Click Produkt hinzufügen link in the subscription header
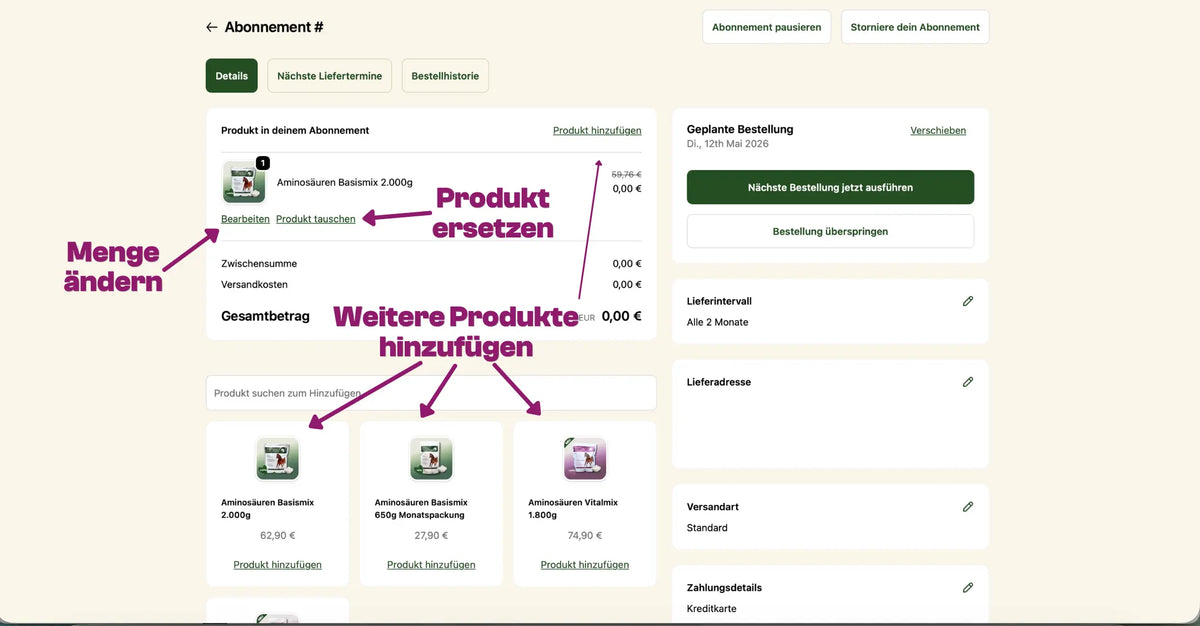This screenshot has height=626, width=1200. 597,130
